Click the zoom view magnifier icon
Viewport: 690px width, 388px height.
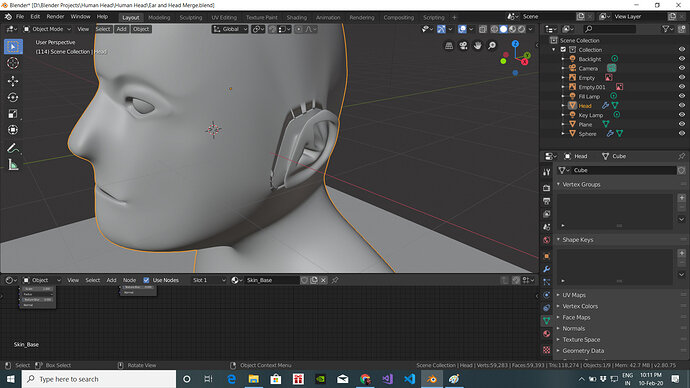click(492, 46)
